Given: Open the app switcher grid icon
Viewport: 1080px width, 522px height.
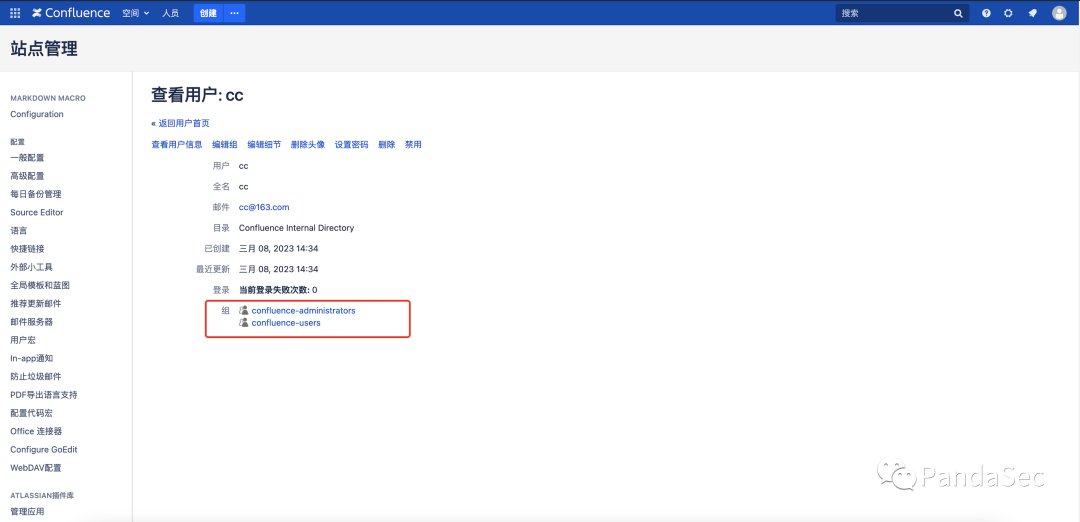Looking at the screenshot, I should coord(15,13).
